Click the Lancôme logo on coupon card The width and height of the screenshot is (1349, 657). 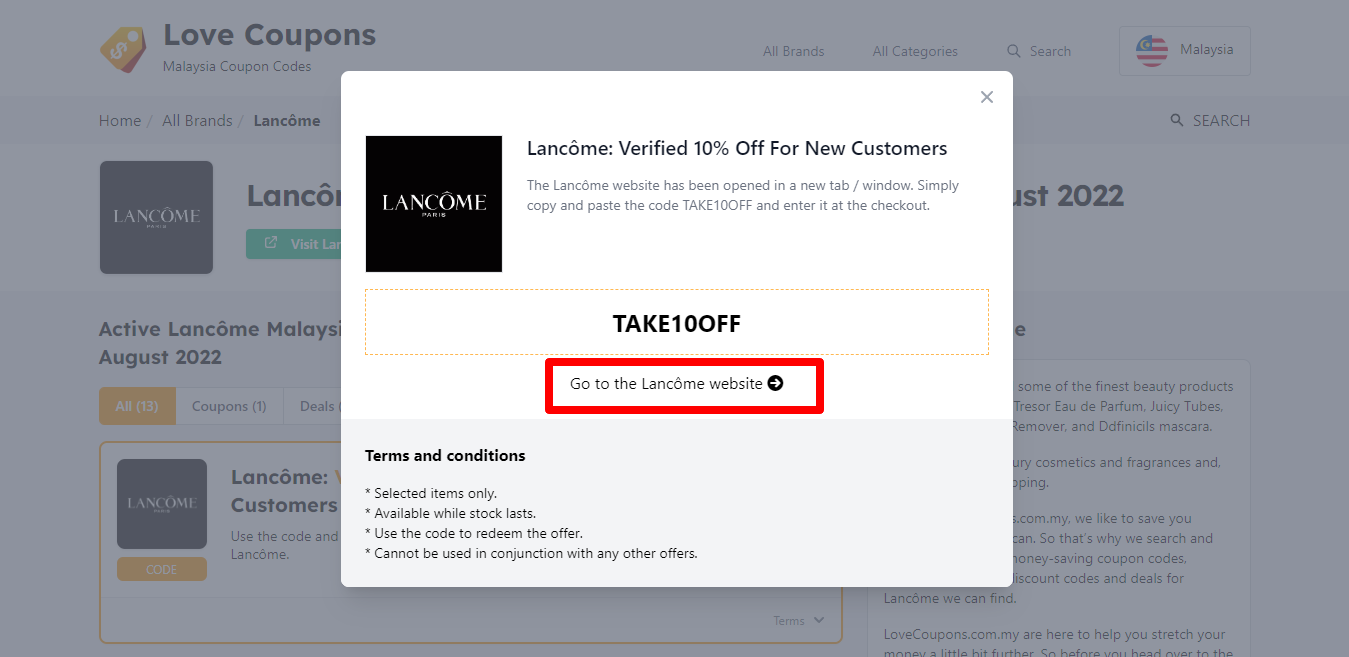[x=162, y=503]
